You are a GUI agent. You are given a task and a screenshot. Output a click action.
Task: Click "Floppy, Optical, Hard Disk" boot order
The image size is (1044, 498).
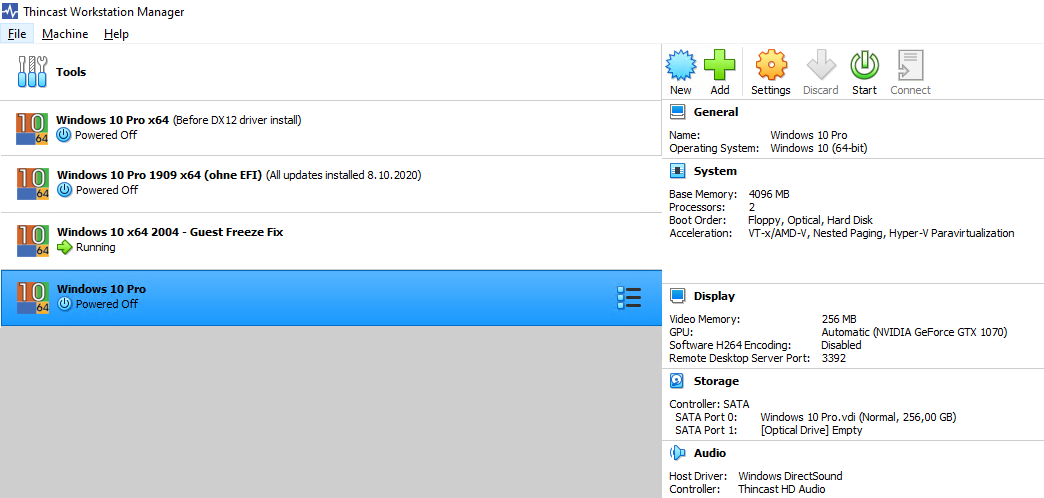[810, 220]
